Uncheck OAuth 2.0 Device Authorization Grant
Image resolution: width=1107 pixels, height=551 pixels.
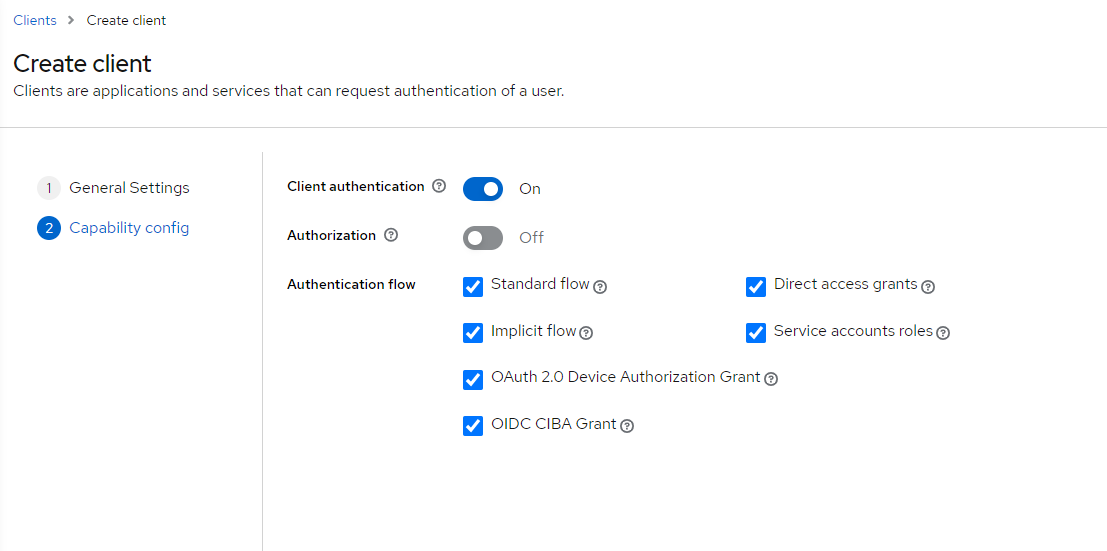click(473, 380)
